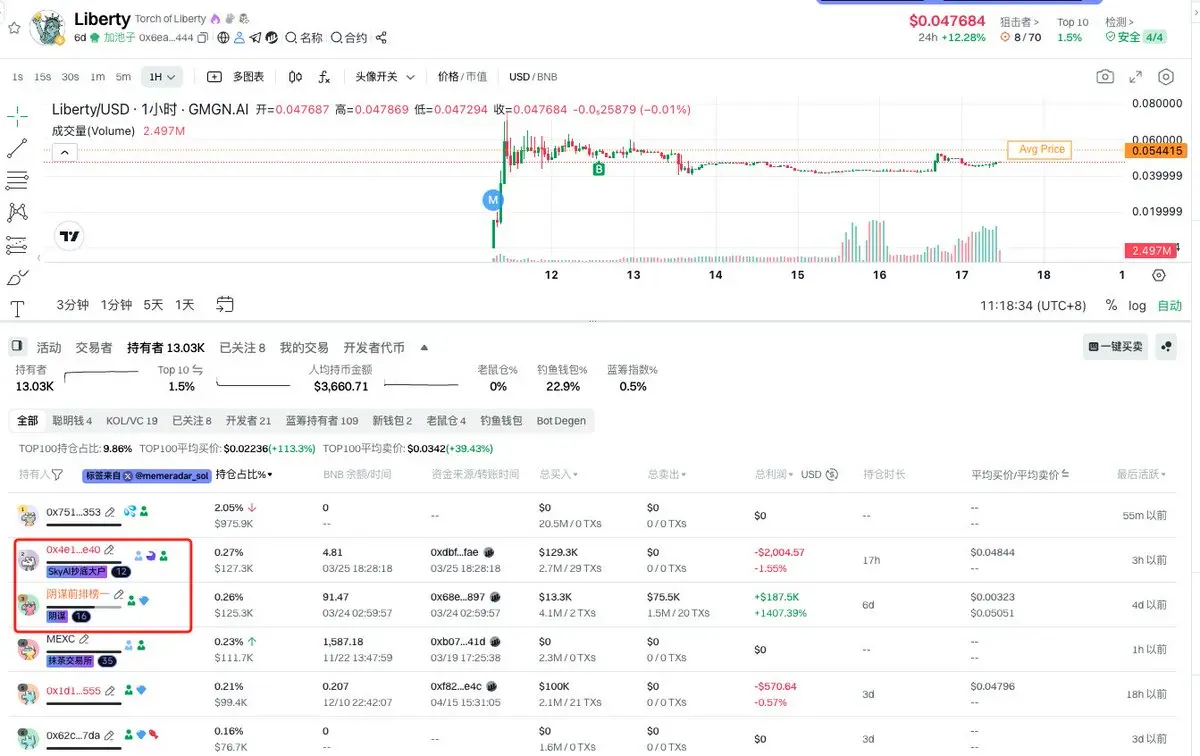Select the 15s interval

pyautogui.click(x=43, y=77)
